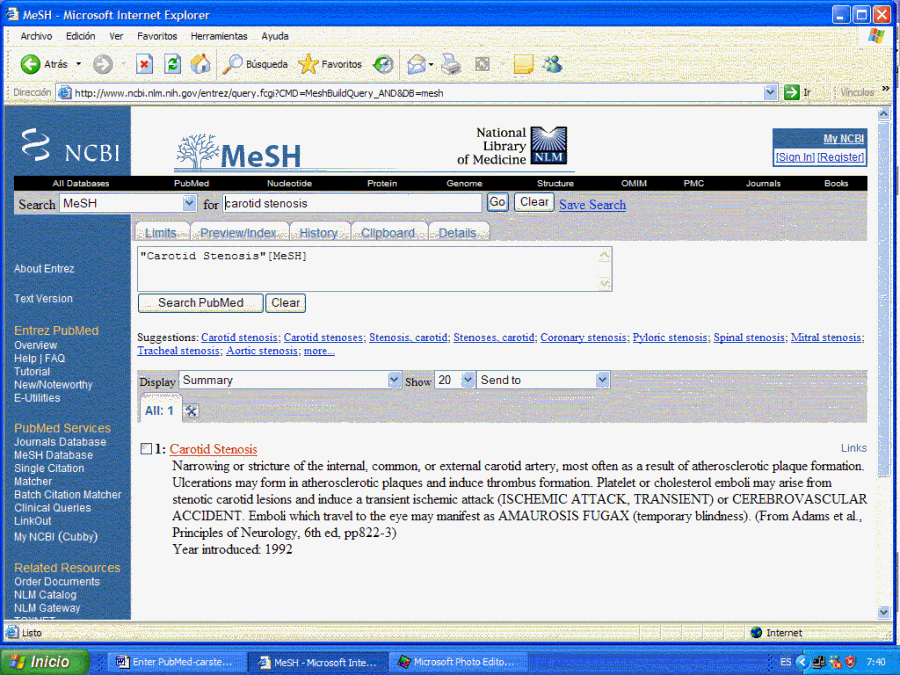The image size is (900, 675).
Task: Open the Herramientas menu
Action: coord(218,36)
